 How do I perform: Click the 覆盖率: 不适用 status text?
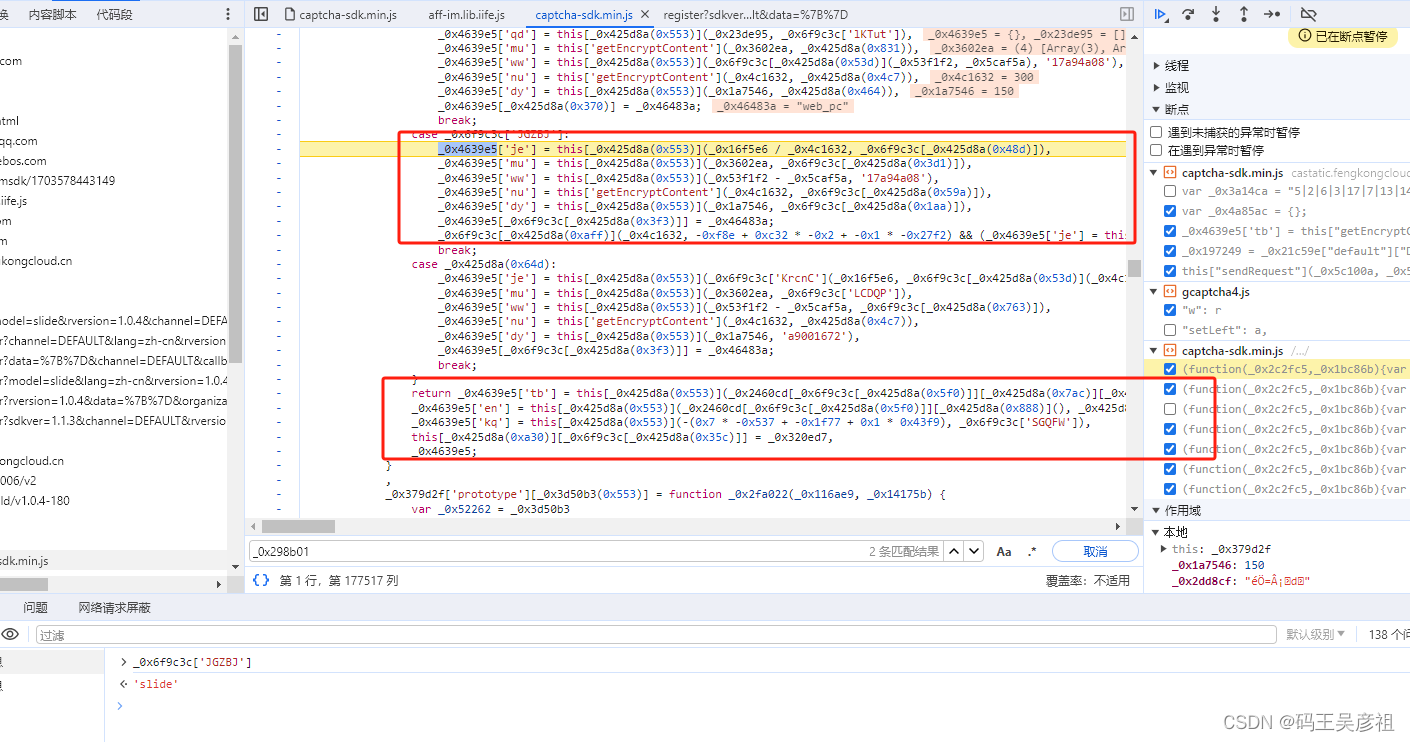click(1088, 580)
